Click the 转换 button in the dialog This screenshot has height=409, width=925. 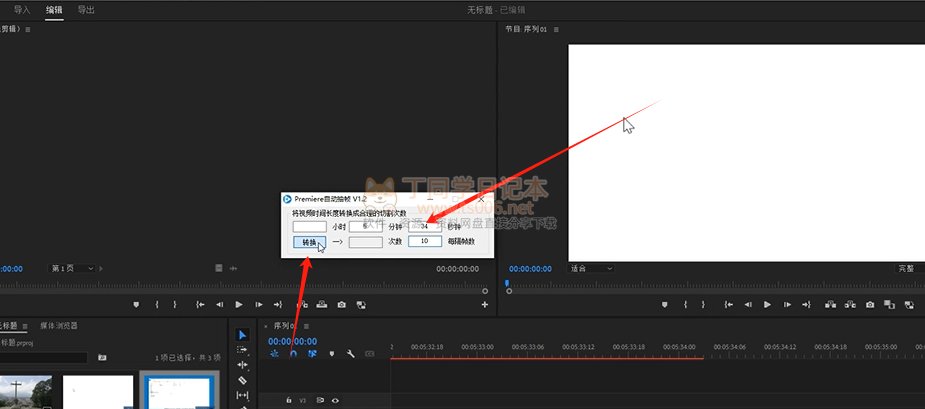tap(309, 242)
